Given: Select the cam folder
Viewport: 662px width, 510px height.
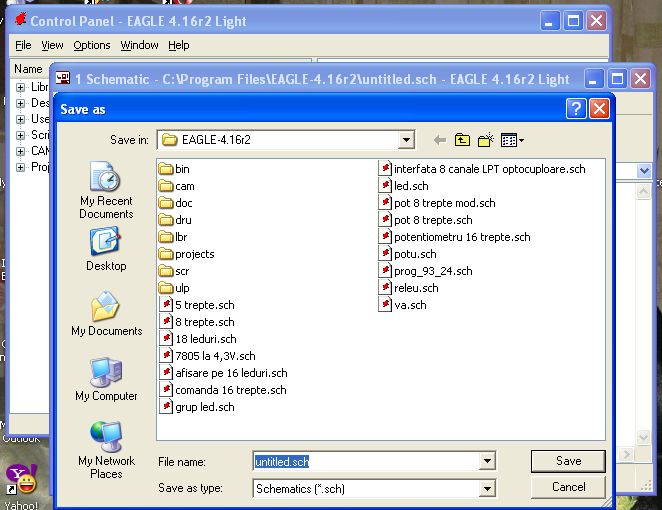Looking at the screenshot, I should tap(177, 186).
